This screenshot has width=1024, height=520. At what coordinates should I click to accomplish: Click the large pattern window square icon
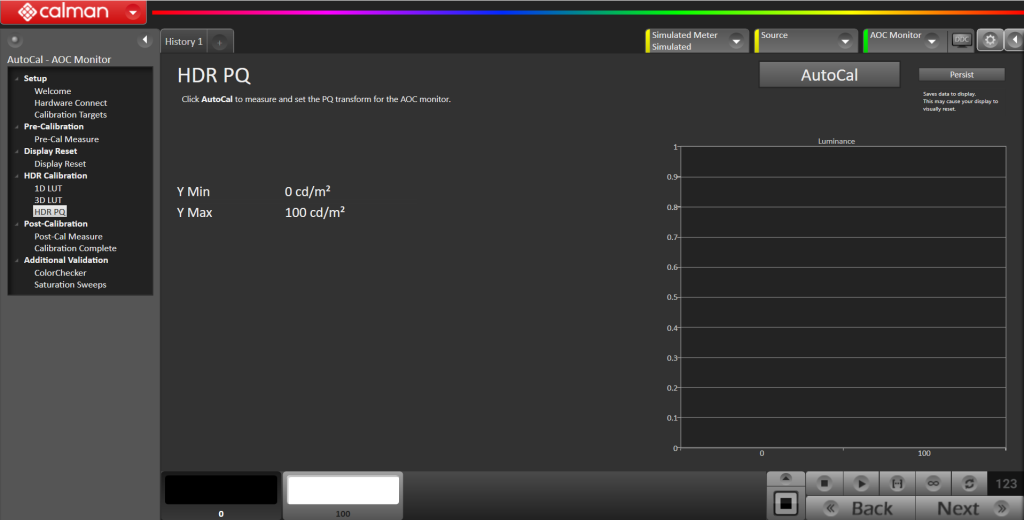[x=786, y=503]
